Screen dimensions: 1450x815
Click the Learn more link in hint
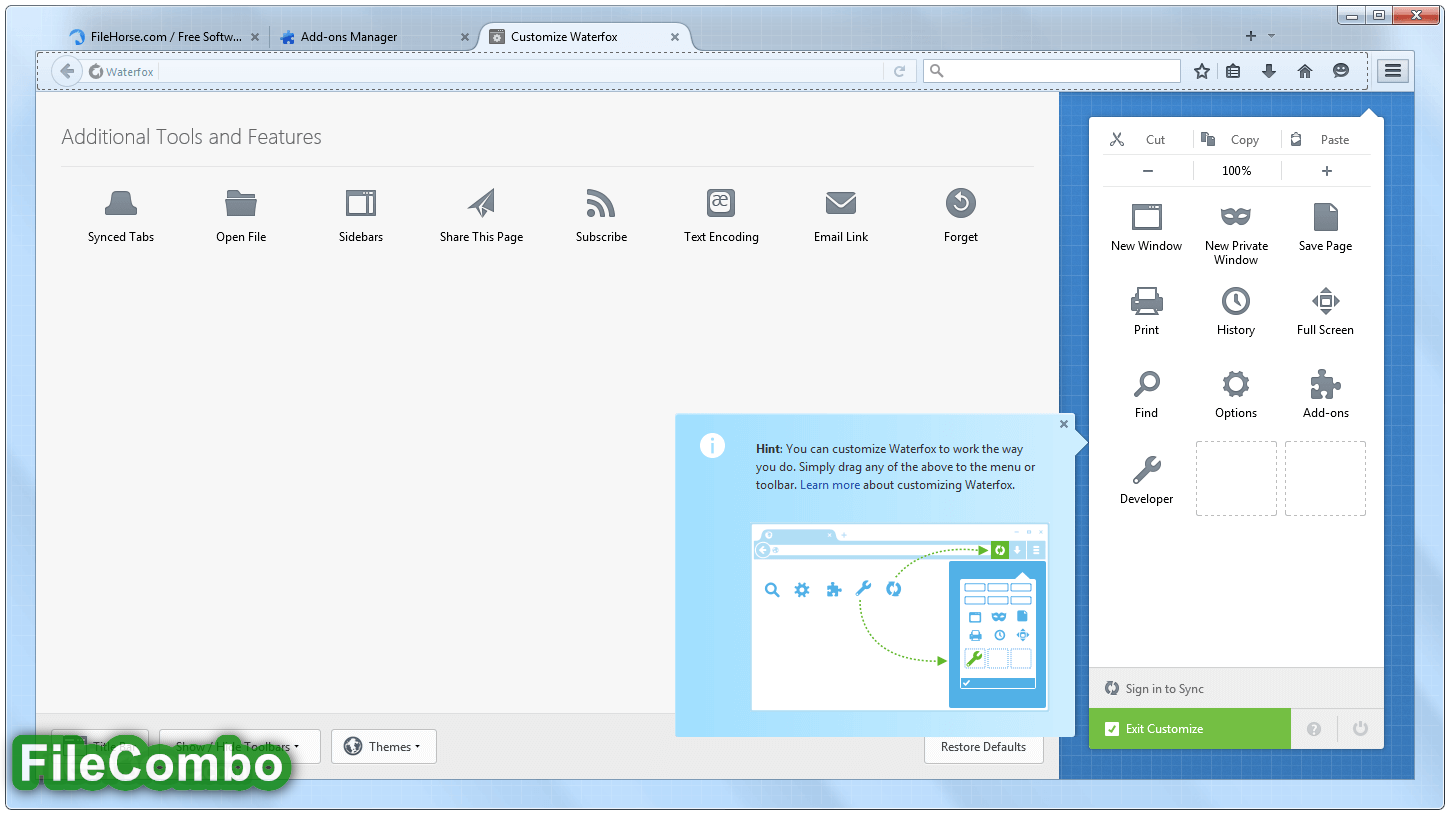point(830,485)
